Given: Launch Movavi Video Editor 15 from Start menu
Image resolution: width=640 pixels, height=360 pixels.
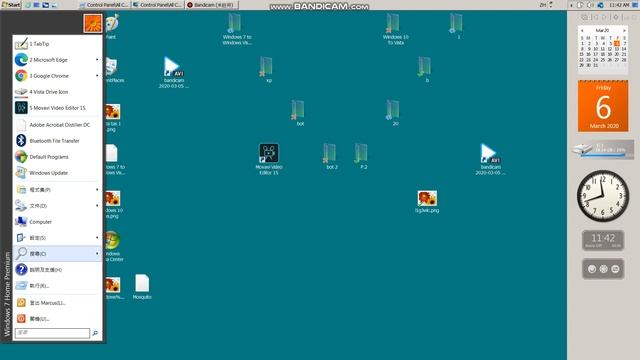Looking at the screenshot, I should (57, 108).
